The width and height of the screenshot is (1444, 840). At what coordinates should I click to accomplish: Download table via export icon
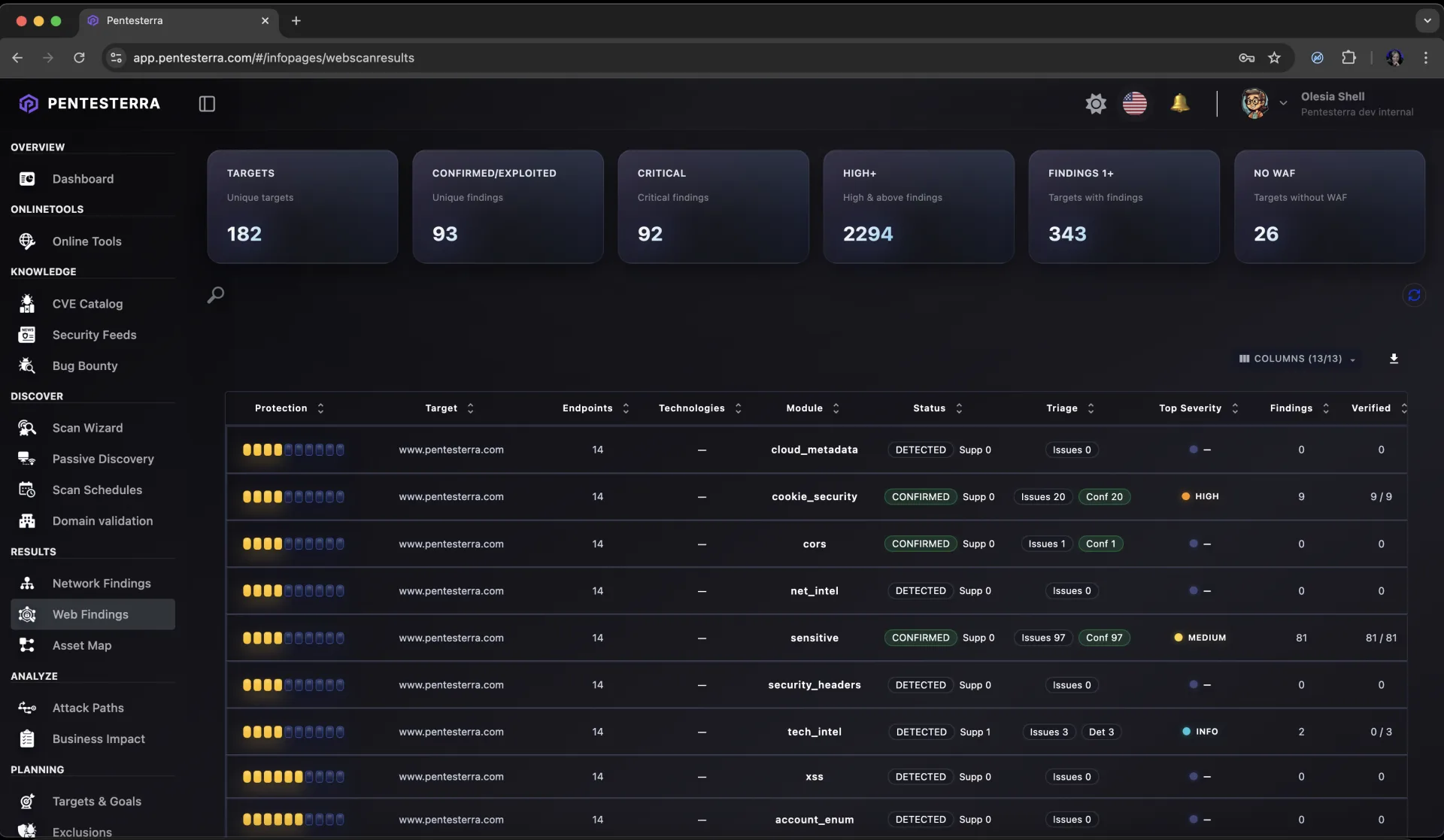click(x=1394, y=359)
